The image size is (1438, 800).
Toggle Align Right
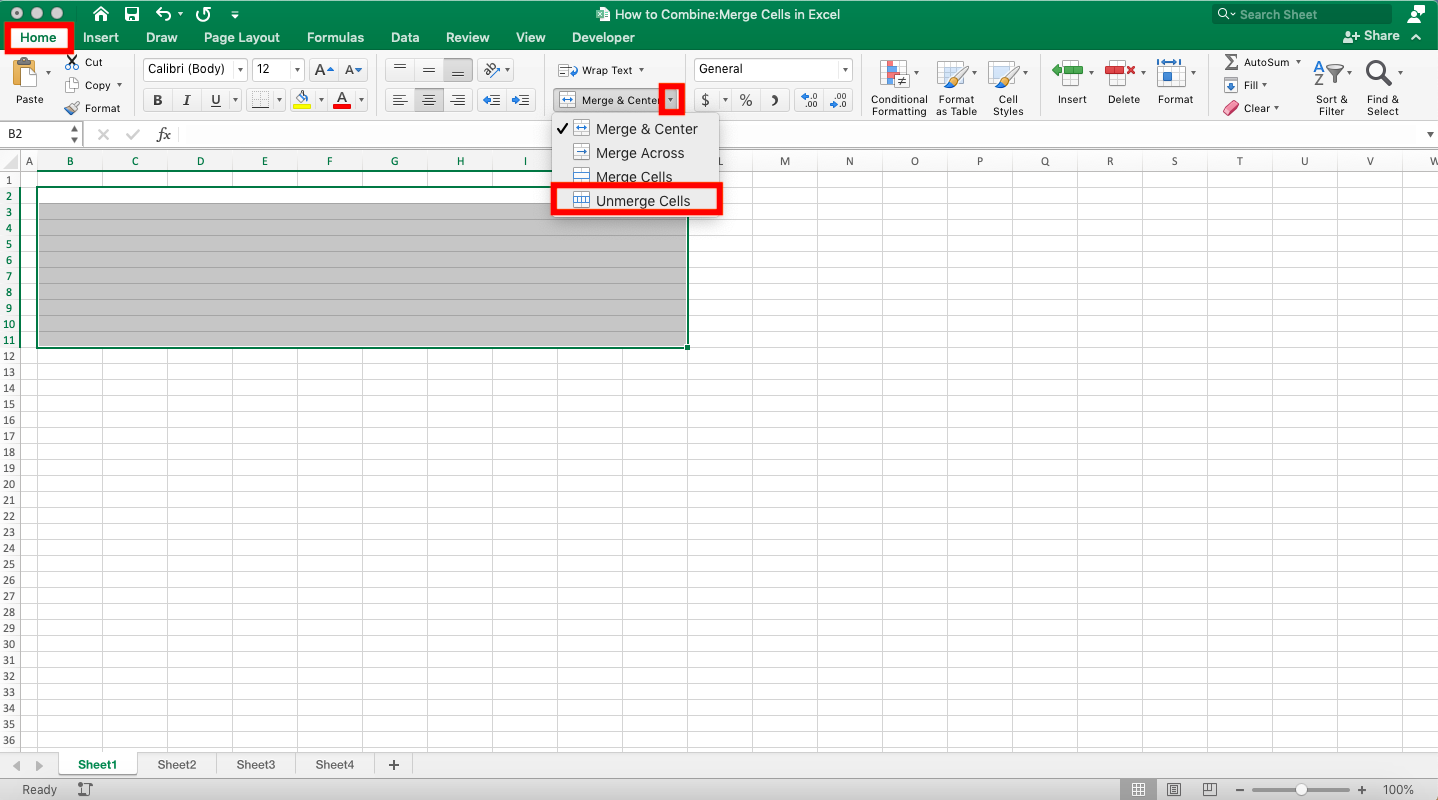[x=458, y=100]
